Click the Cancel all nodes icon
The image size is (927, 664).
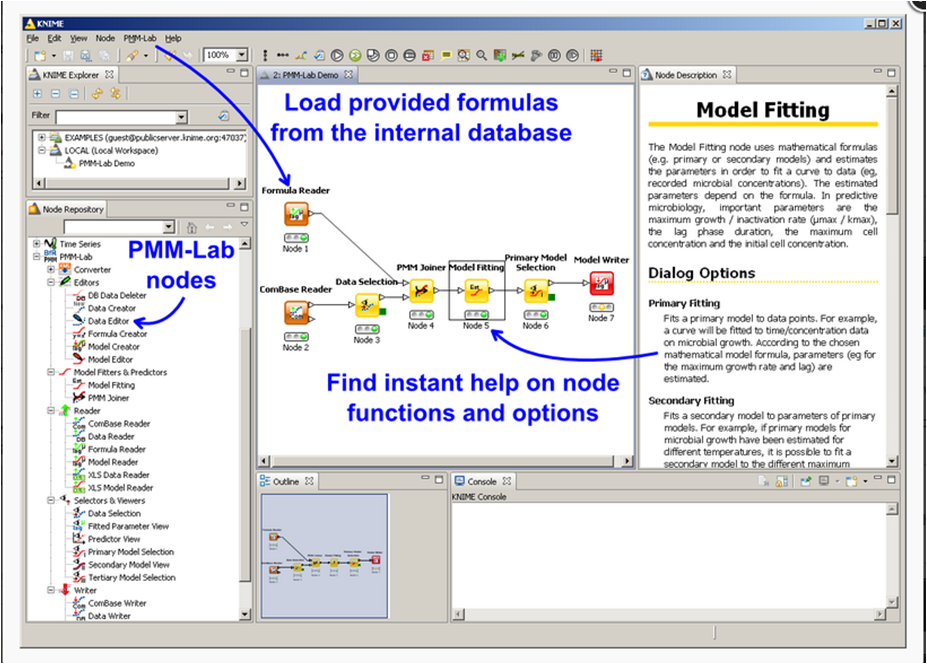coord(409,56)
